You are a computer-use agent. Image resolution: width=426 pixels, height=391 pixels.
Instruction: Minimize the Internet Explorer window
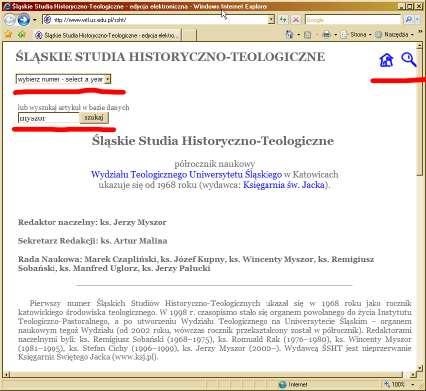point(402,6)
